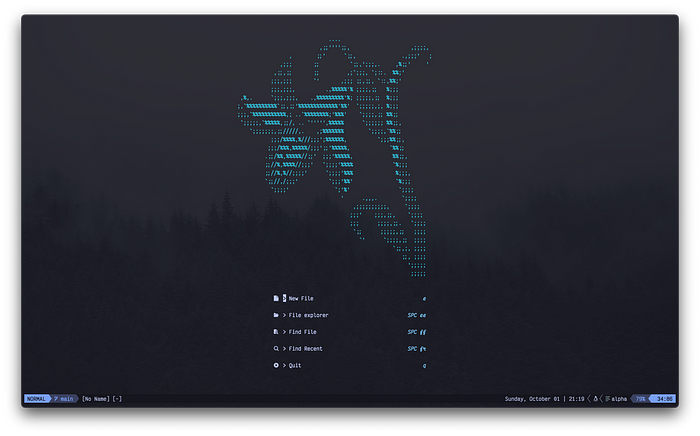The width and height of the screenshot is (700, 436).
Task: Click the File explorer folder icon
Action: coord(276,315)
